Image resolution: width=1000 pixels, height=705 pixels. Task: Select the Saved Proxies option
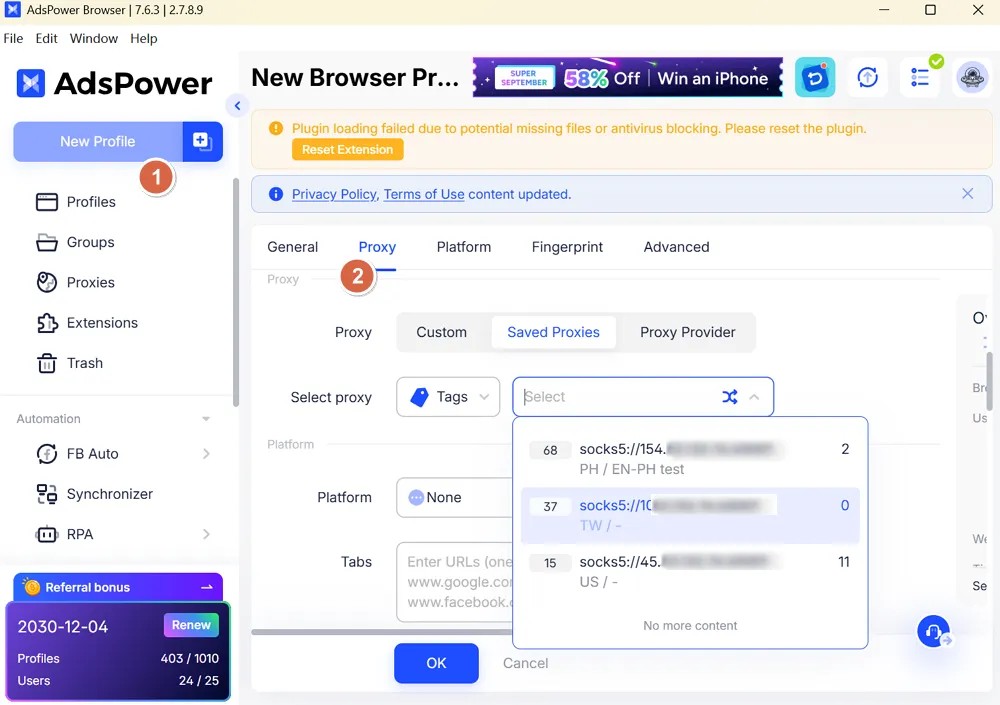[x=553, y=332]
